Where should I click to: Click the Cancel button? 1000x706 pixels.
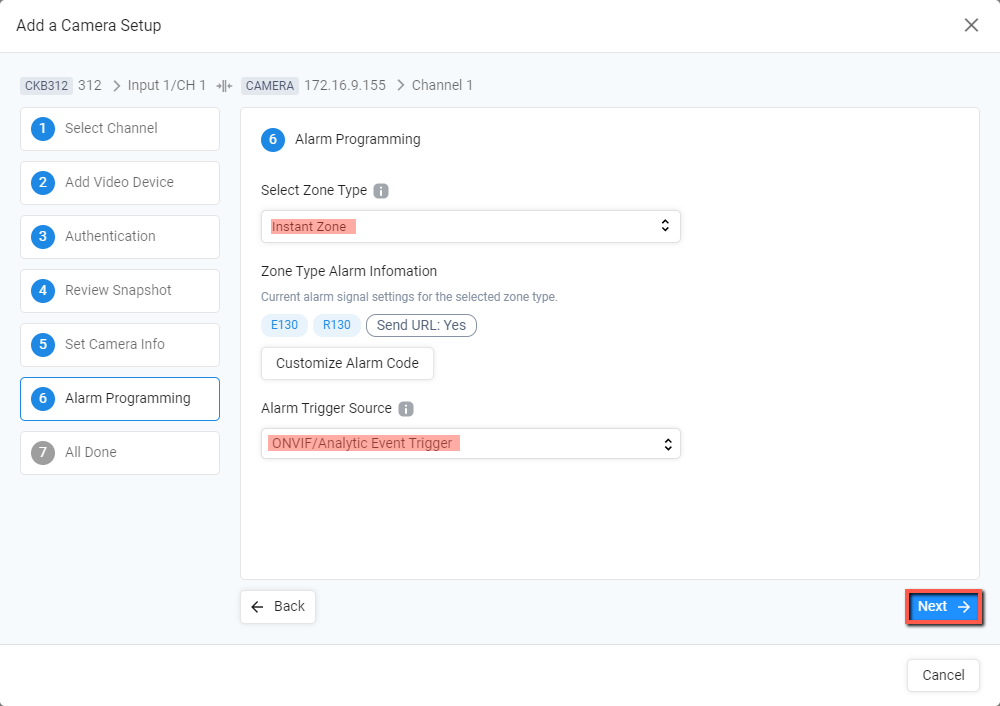coord(943,675)
